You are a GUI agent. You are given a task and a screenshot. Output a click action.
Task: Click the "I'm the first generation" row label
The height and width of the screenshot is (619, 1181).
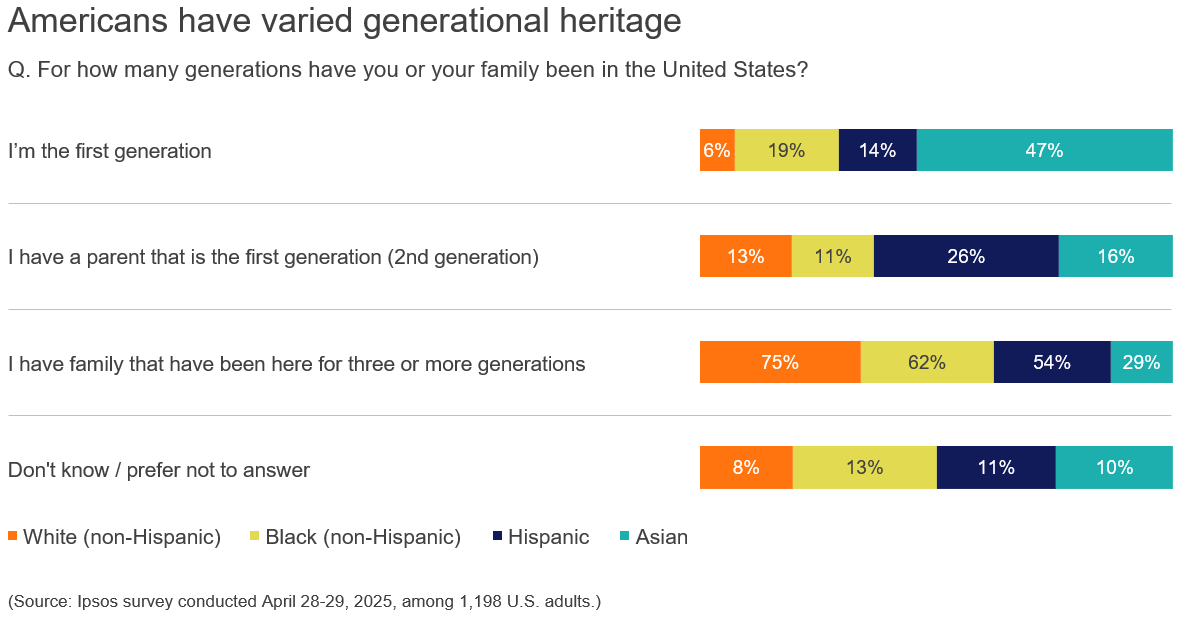pos(110,151)
